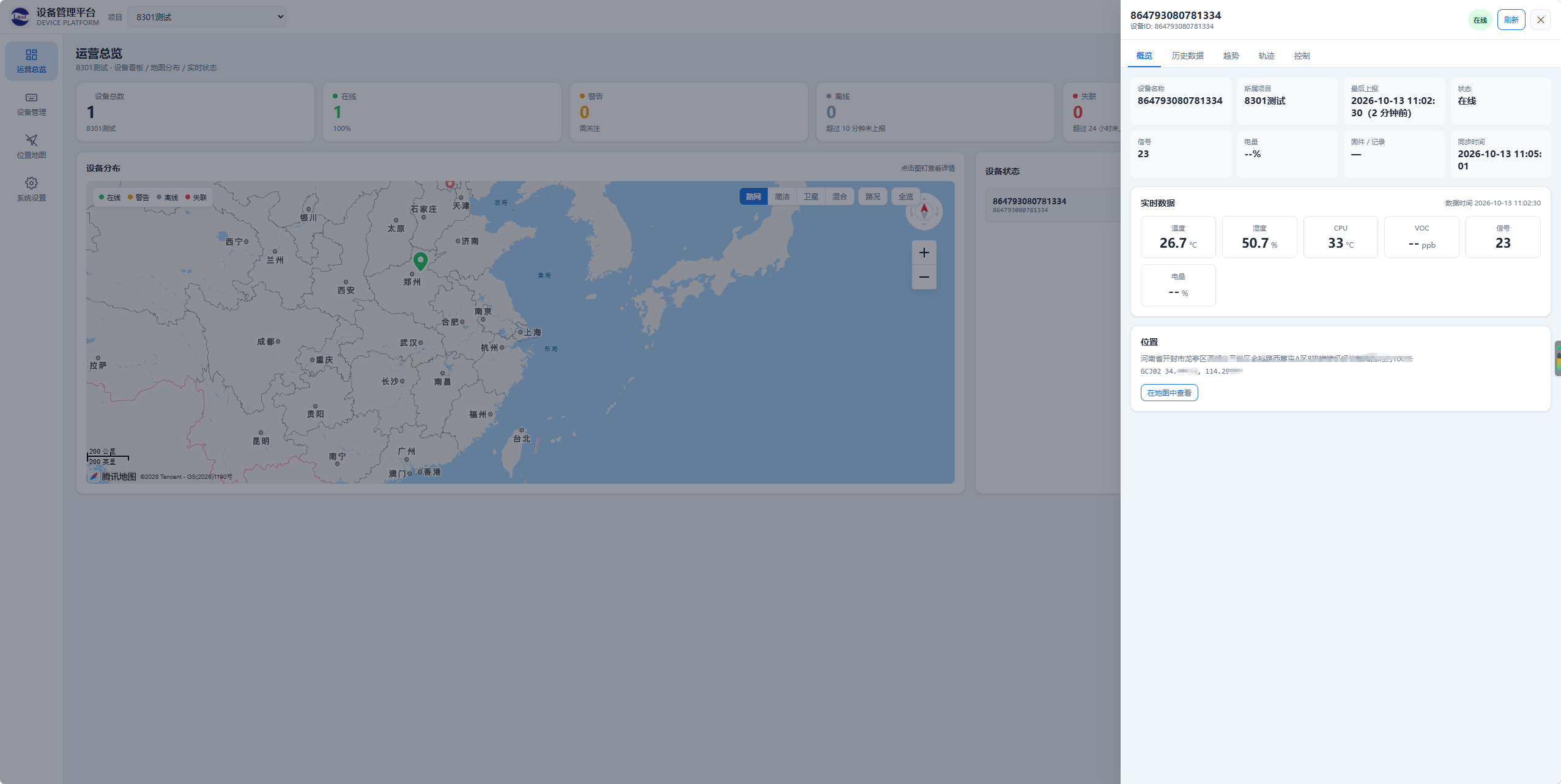Viewport: 1561px width, 784px height.
Task: Click the 警告 legend item on map
Action: pyautogui.click(x=138, y=198)
